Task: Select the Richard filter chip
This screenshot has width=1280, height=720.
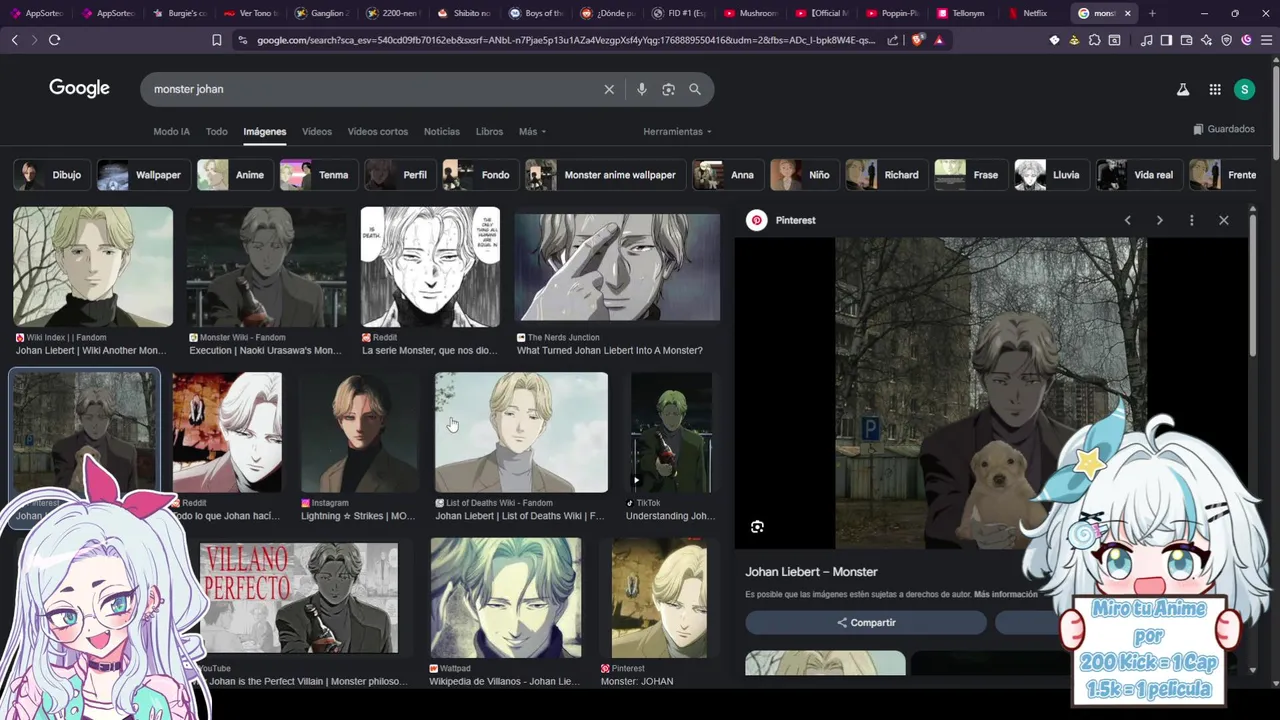Action: (x=887, y=175)
